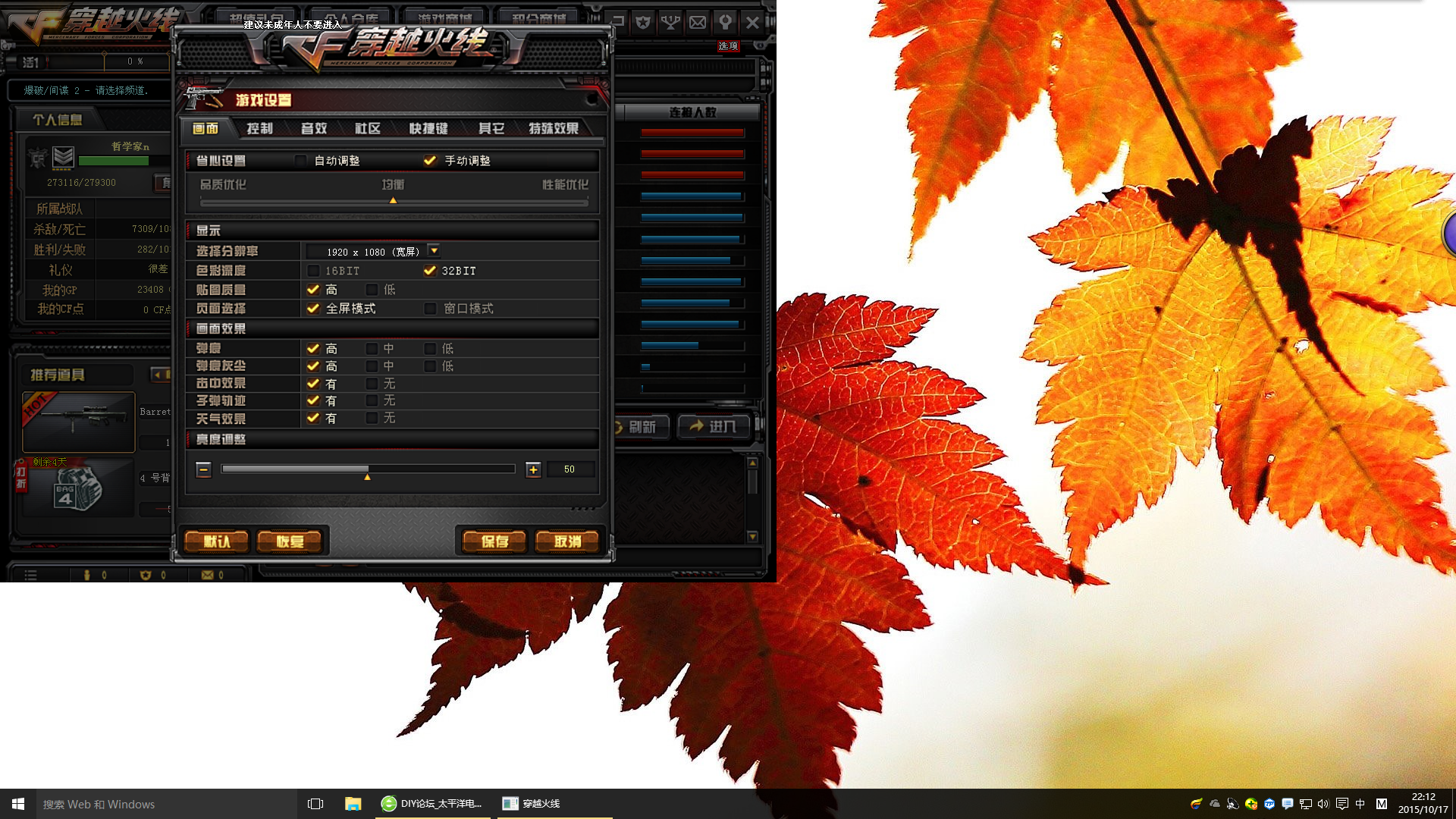
Task: Click the 保存 (save) button
Action: (494, 541)
